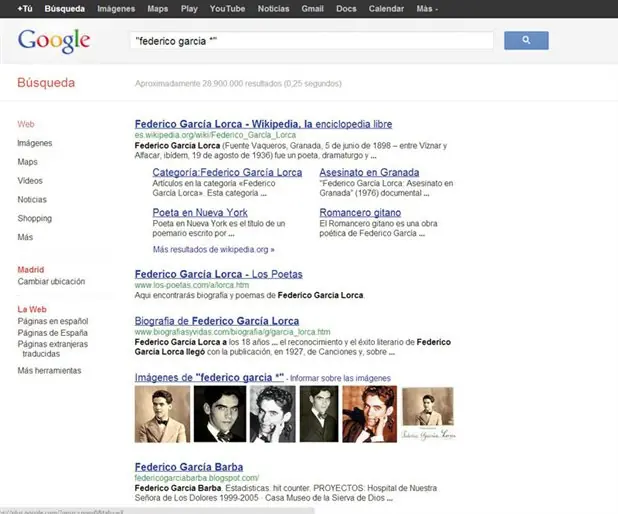Select Noticias filter in left sidebar
The height and width of the screenshot is (514, 618).
coord(32,199)
